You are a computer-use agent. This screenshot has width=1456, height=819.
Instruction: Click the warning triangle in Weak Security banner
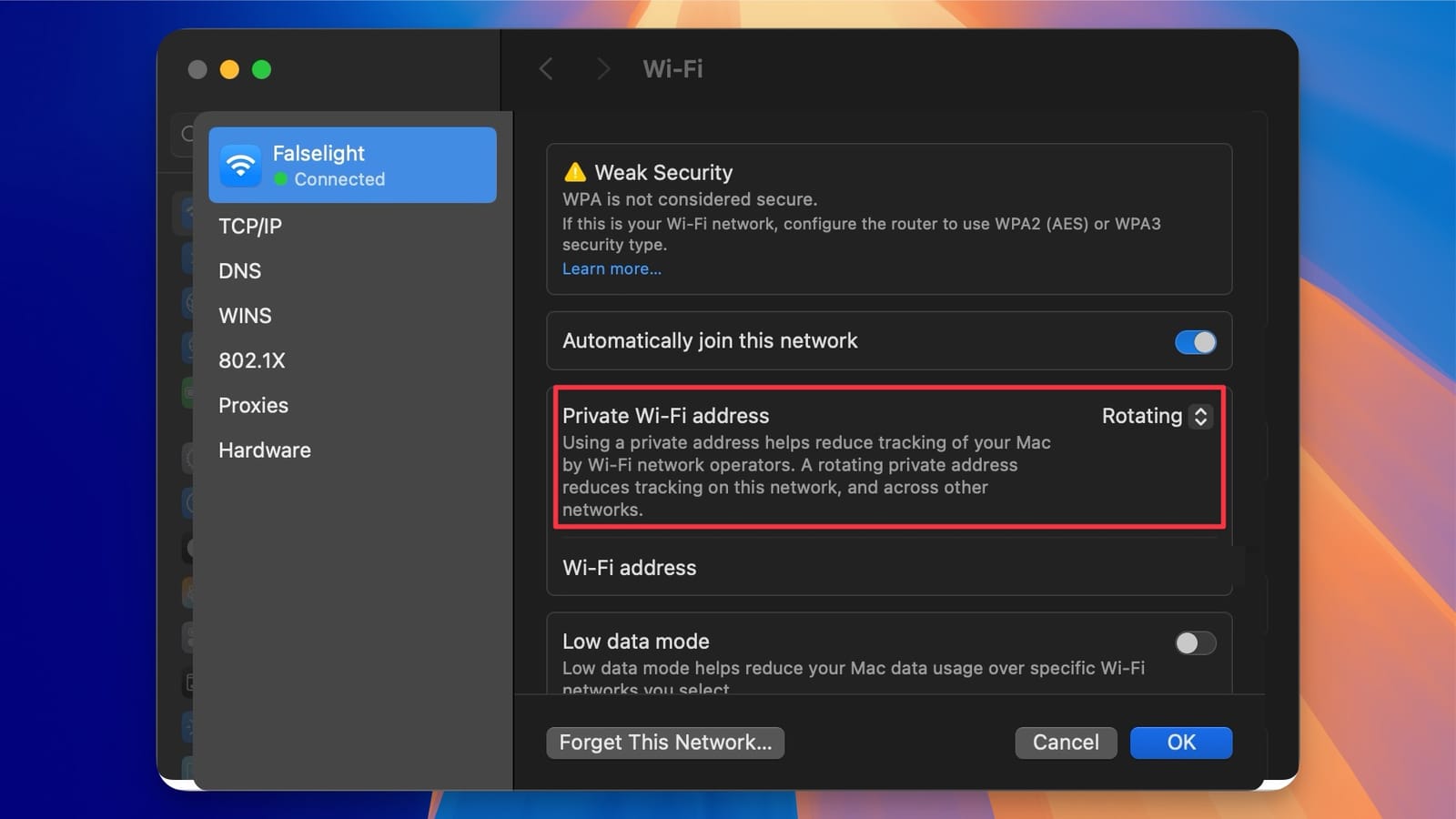(574, 172)
